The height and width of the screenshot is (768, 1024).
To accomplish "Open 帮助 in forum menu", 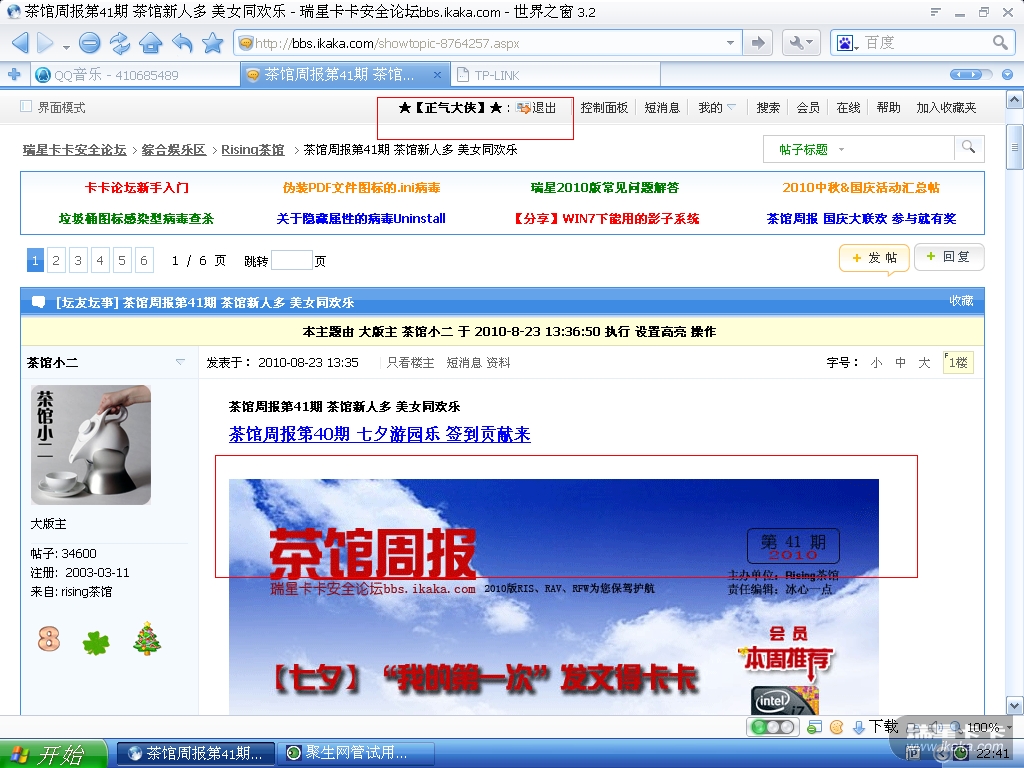I will [x=888, y=108].
